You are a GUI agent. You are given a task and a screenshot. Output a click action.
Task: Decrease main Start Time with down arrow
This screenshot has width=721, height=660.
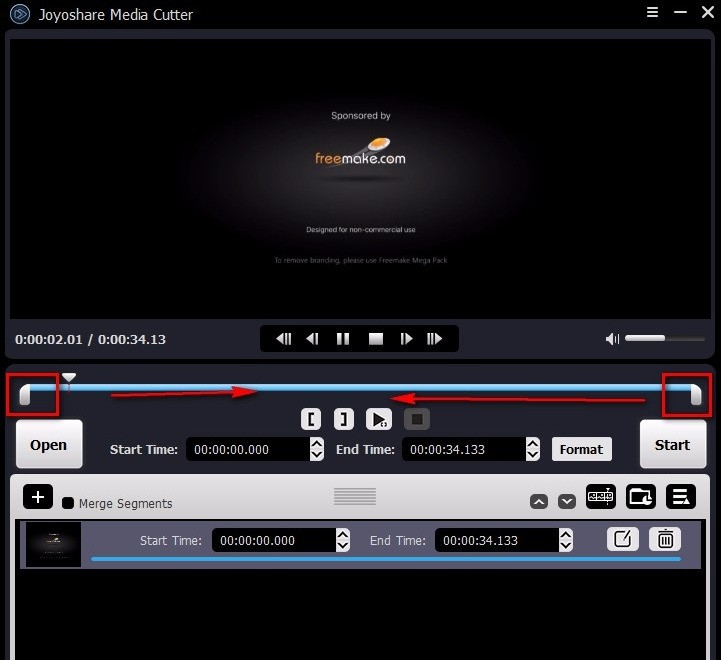(317, 455)
